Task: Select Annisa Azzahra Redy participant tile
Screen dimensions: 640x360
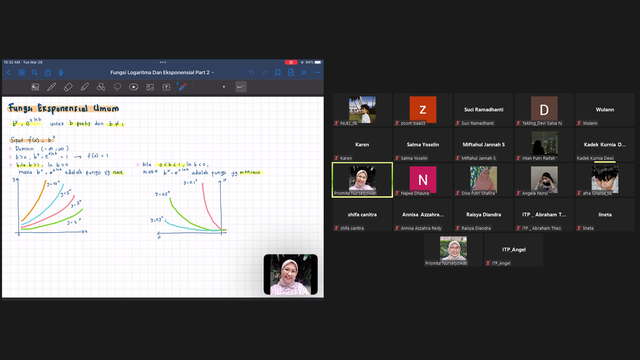Action: (x=422, y=215)
